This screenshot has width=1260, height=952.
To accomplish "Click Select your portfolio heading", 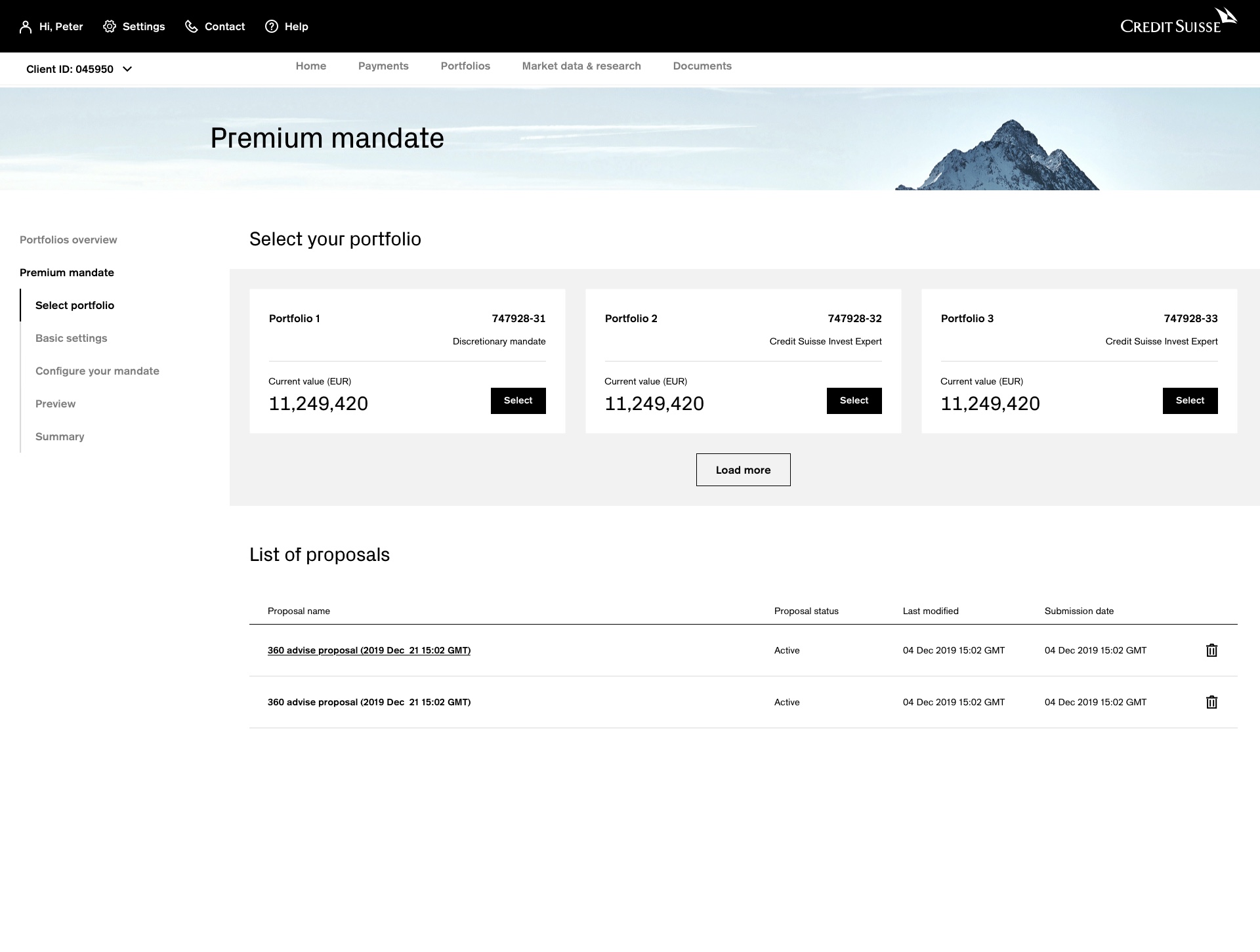I will pyautogui.click(x=335, y=239).
